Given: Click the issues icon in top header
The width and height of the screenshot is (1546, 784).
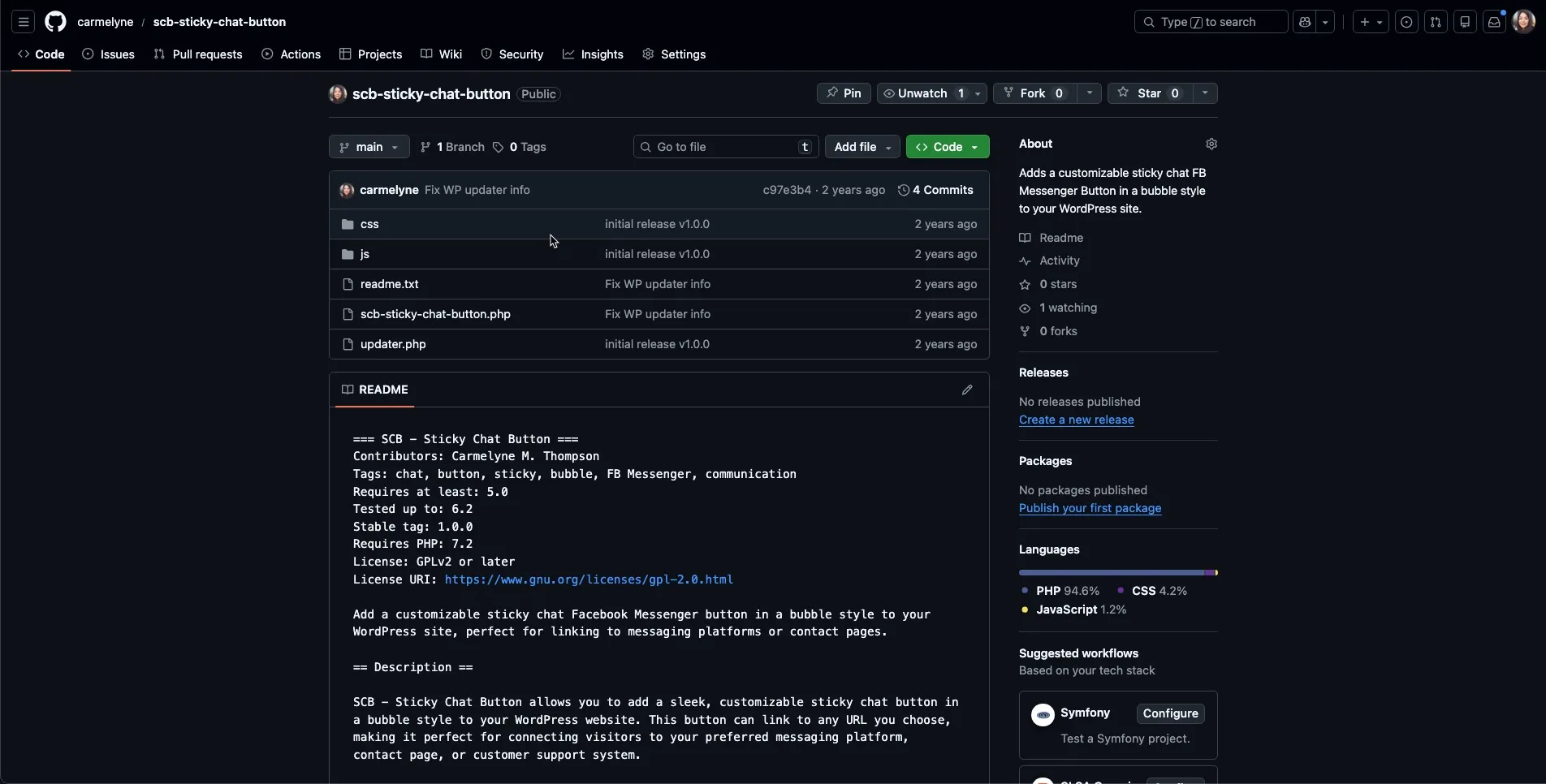Looking at the screenshot, I should (x=1406, y=22).
